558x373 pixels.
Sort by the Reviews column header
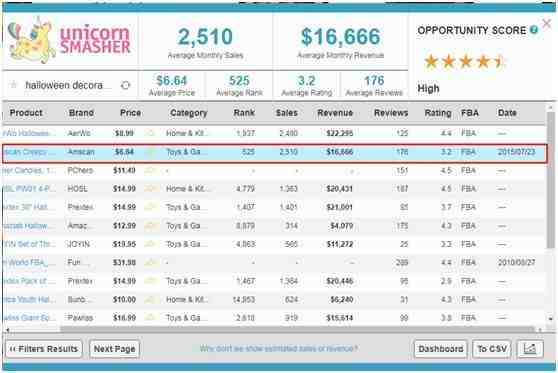391,113
